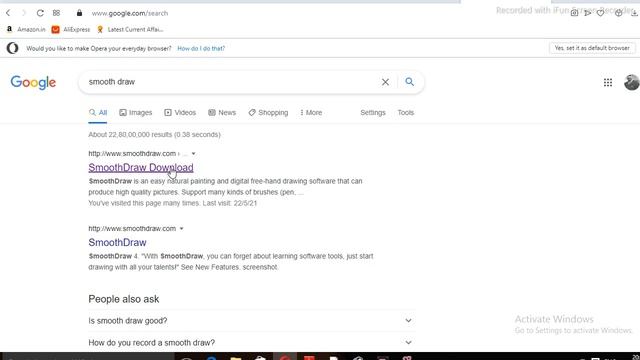The width and height of the screenshot is (640, 360).
Task: Open the send/flow arrow icon in address bar
Action: (x=587, y=13)
